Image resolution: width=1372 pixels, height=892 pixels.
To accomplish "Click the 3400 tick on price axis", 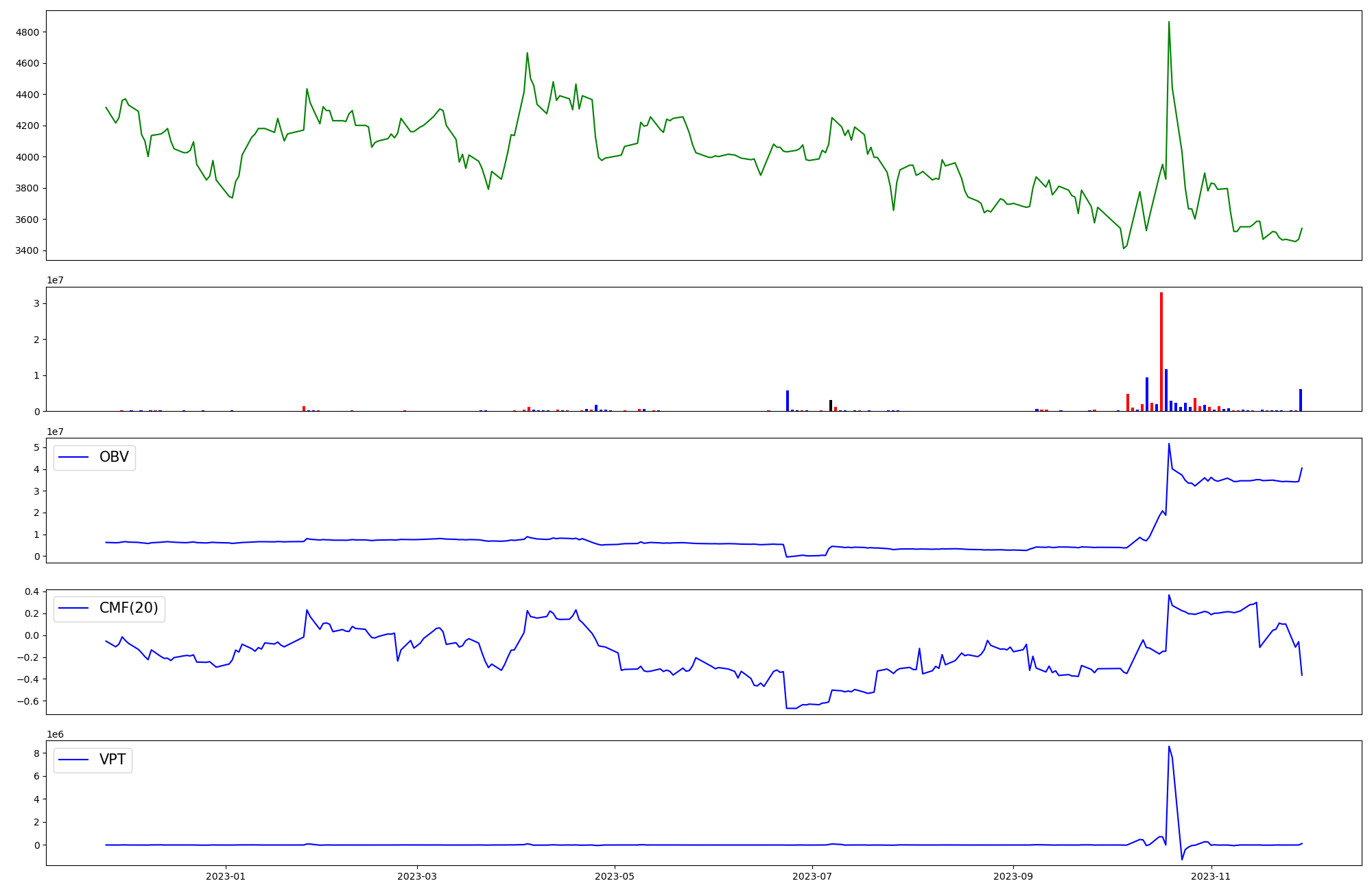I will click(x=27, y=250).
